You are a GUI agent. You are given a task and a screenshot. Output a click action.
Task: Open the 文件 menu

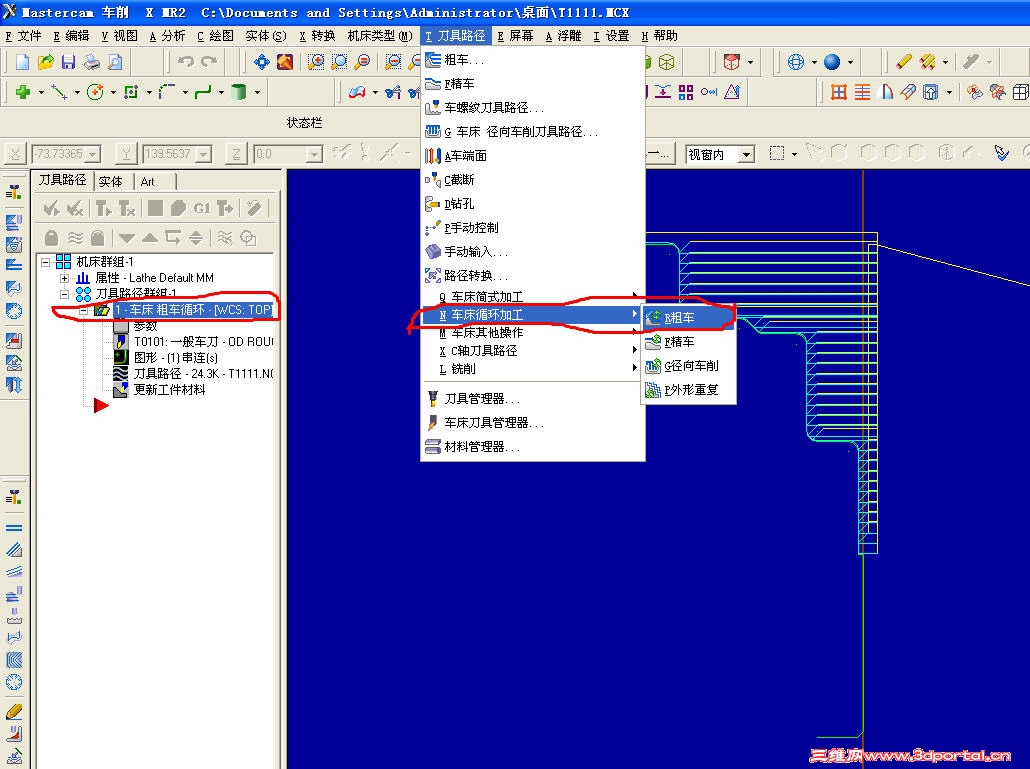[24, 35]
